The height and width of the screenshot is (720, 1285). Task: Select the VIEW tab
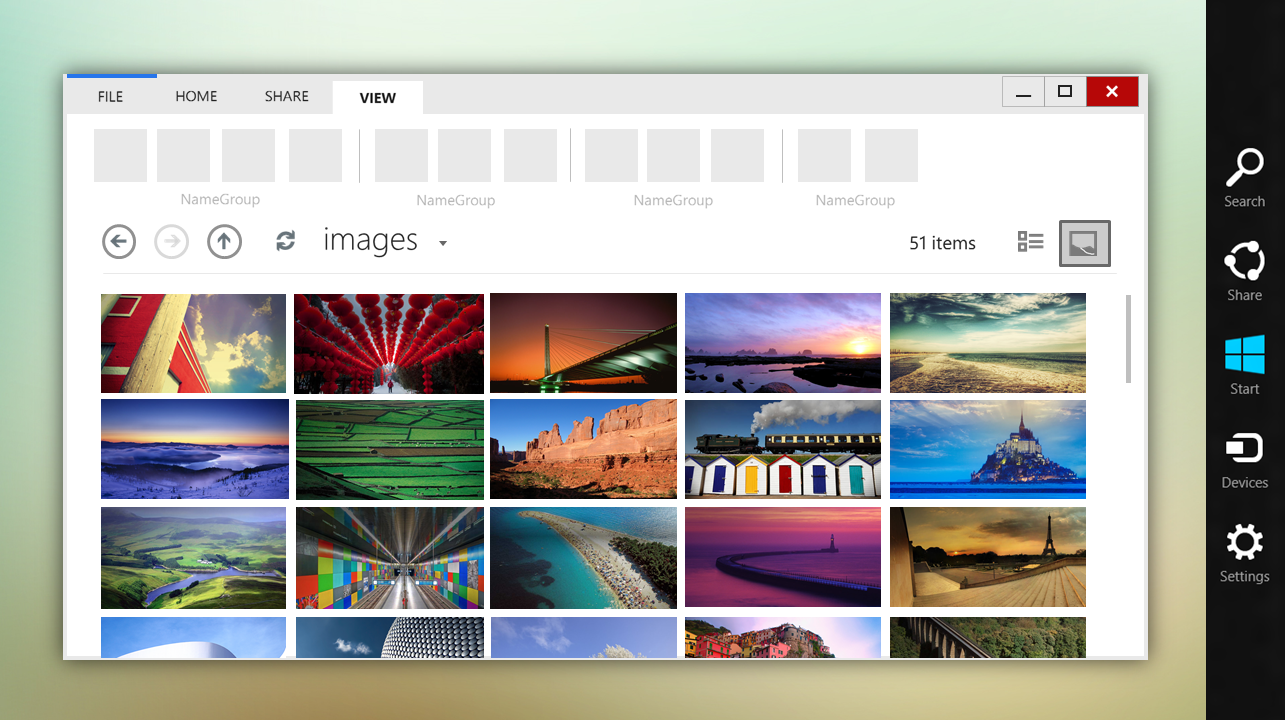pyautogui.click(x=378, y=98)
